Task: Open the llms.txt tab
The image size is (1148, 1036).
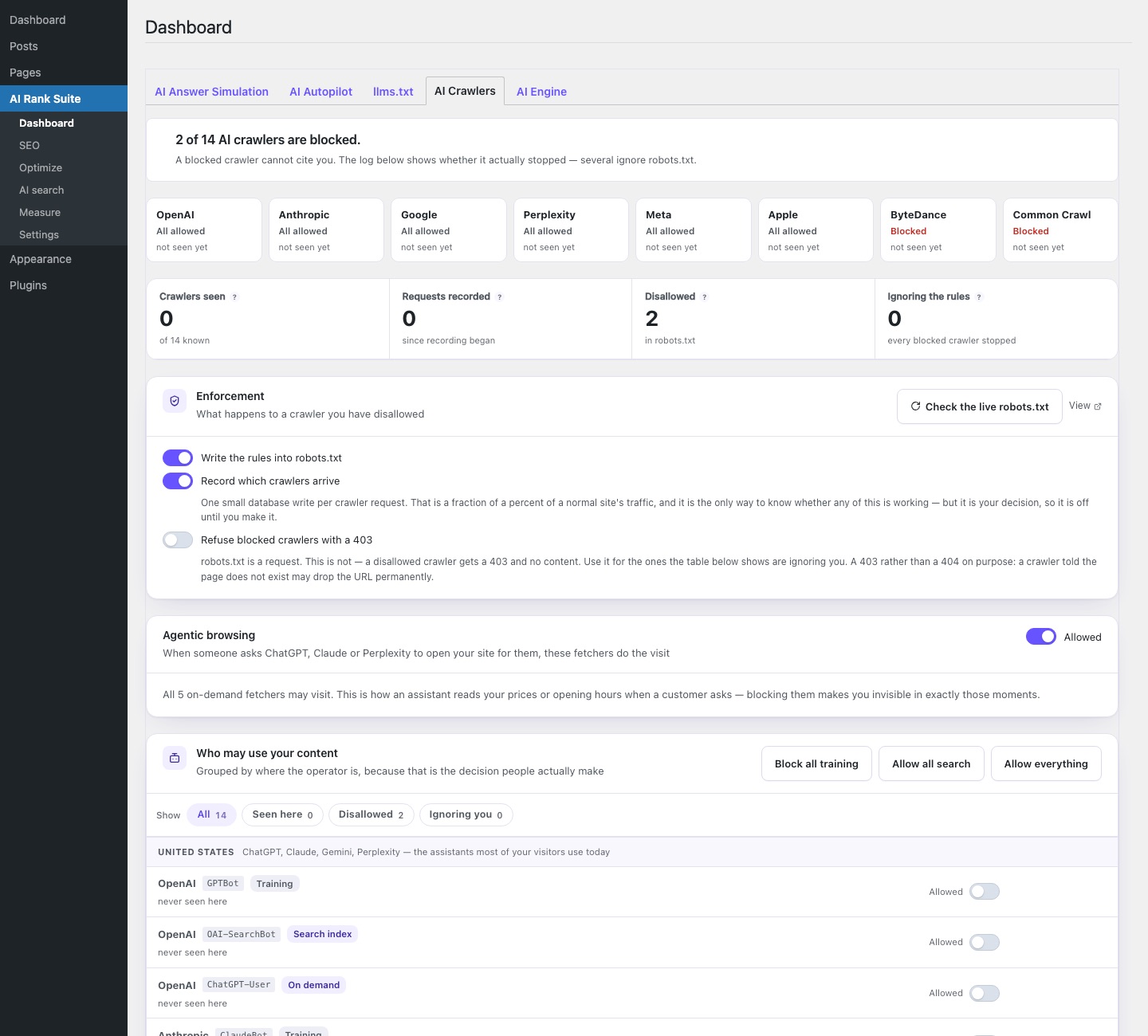Action: click(393, 92)
